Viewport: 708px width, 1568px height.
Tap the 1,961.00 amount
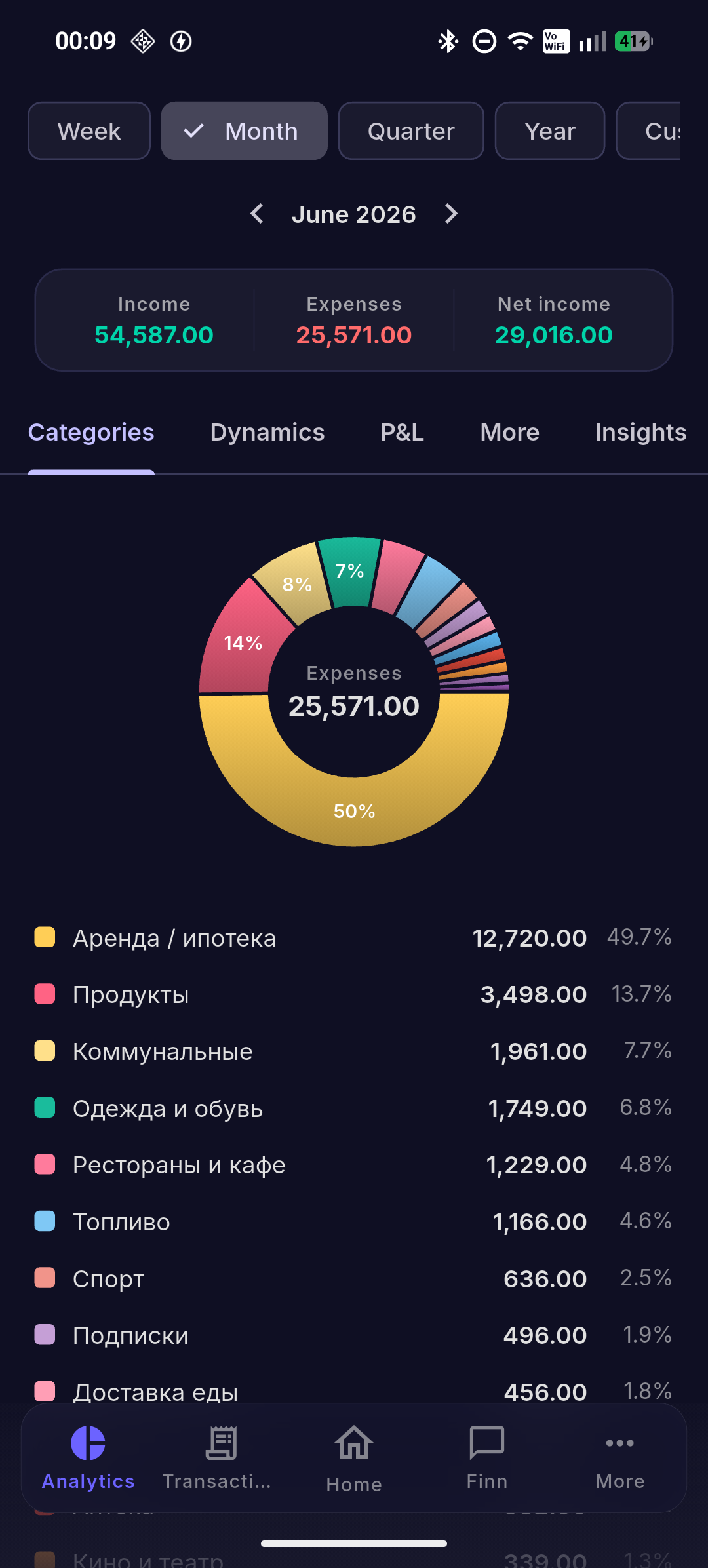coord(539,1051)
